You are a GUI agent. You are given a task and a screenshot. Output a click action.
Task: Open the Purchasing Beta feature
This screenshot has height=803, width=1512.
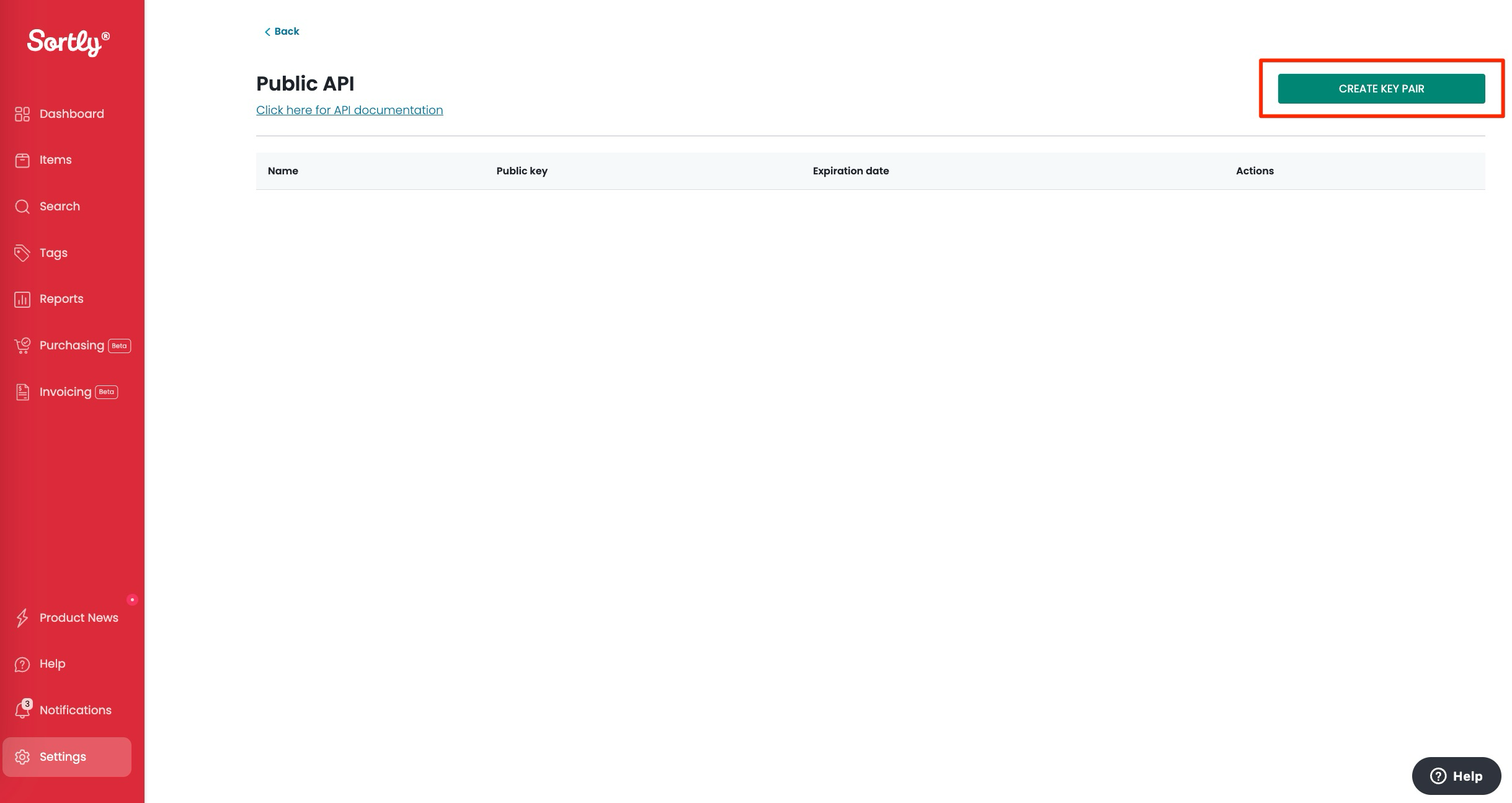[x=71, y=345]
